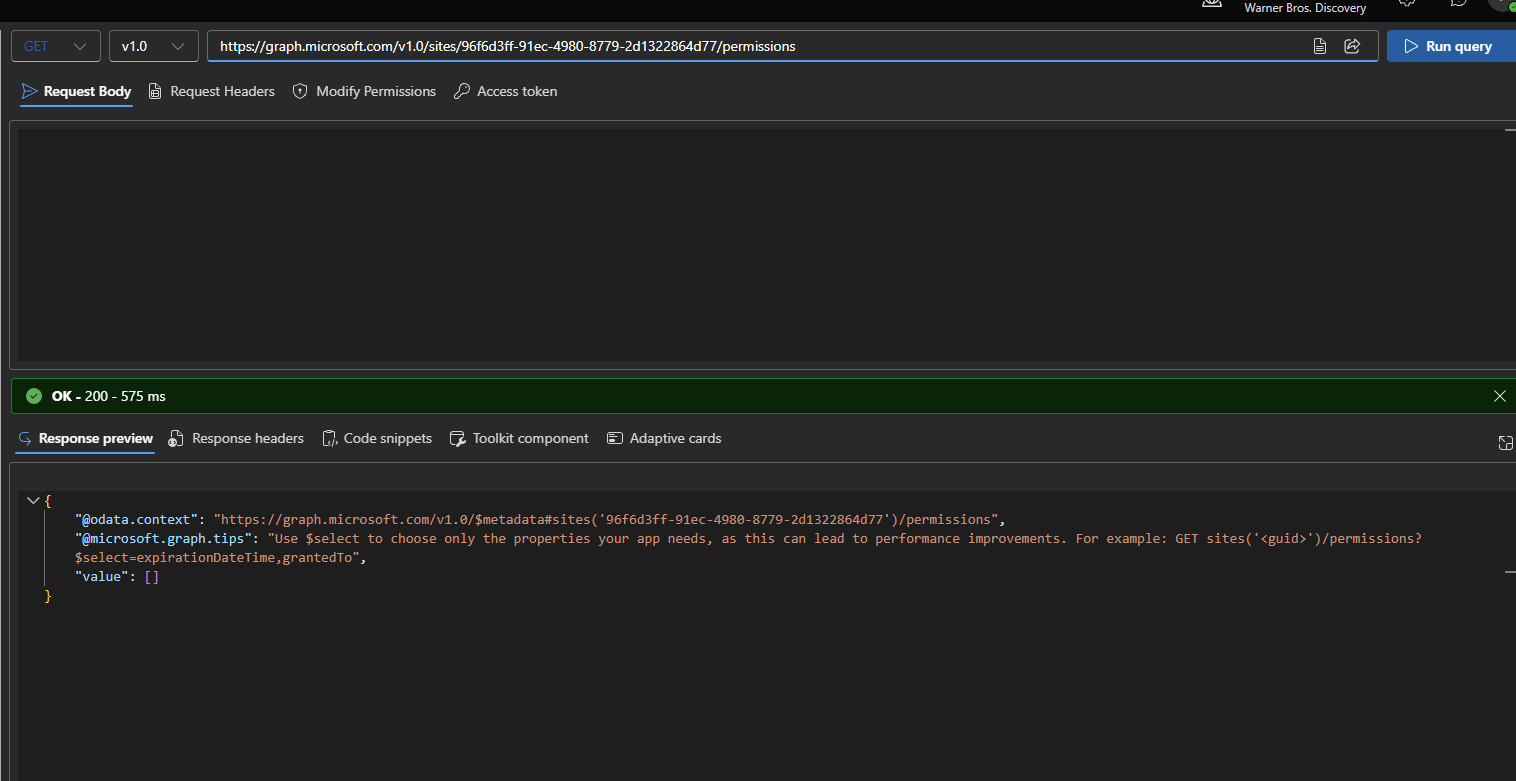Viewport: 1516px width, 781px height.
Task: Open the GET HTTP method dropdown
Action: [56, 46]
